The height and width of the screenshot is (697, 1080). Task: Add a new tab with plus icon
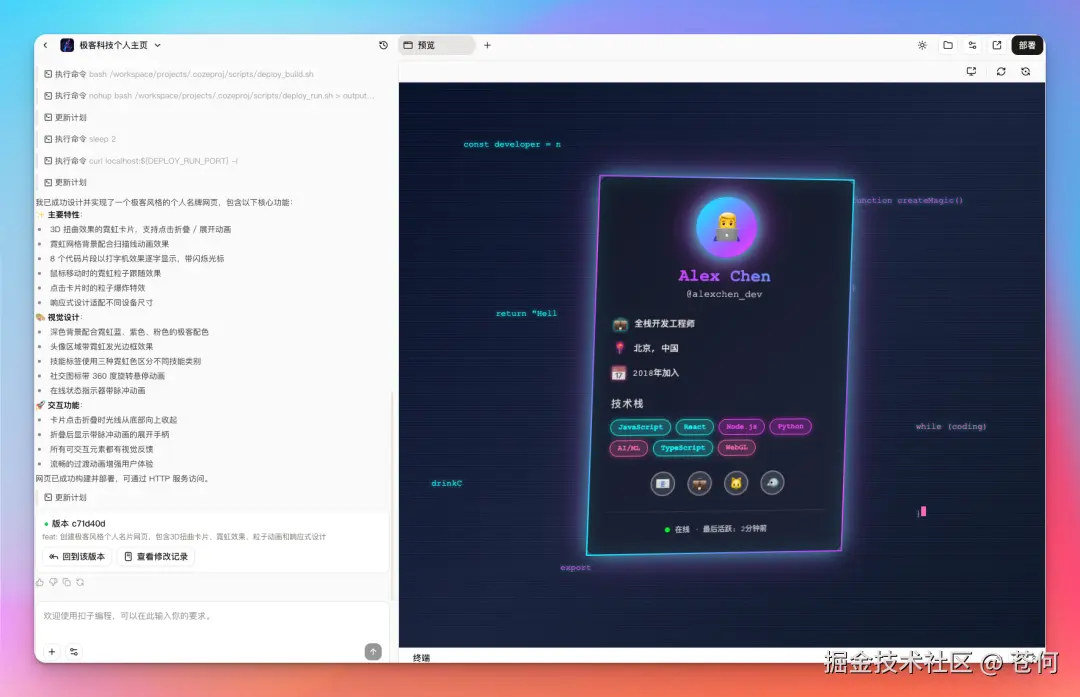[x=487, y=45]
